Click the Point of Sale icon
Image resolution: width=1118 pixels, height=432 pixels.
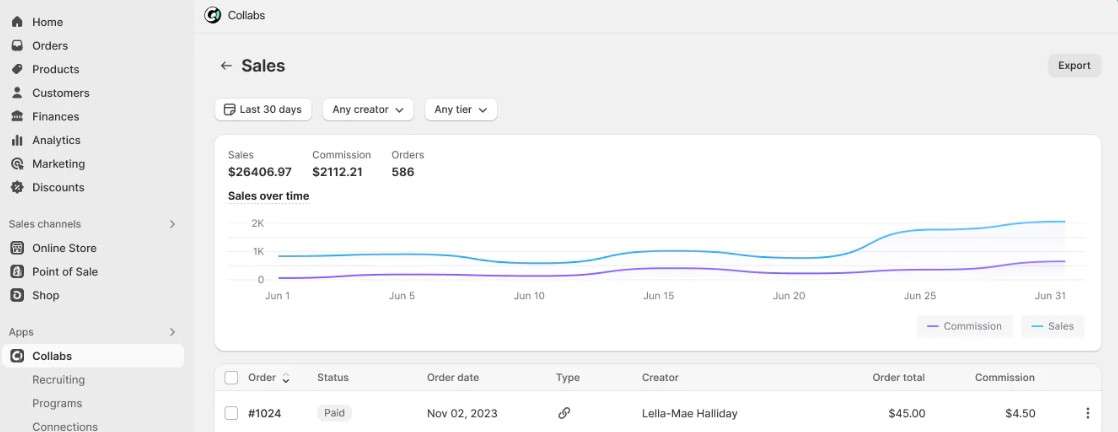coord(17,272)
